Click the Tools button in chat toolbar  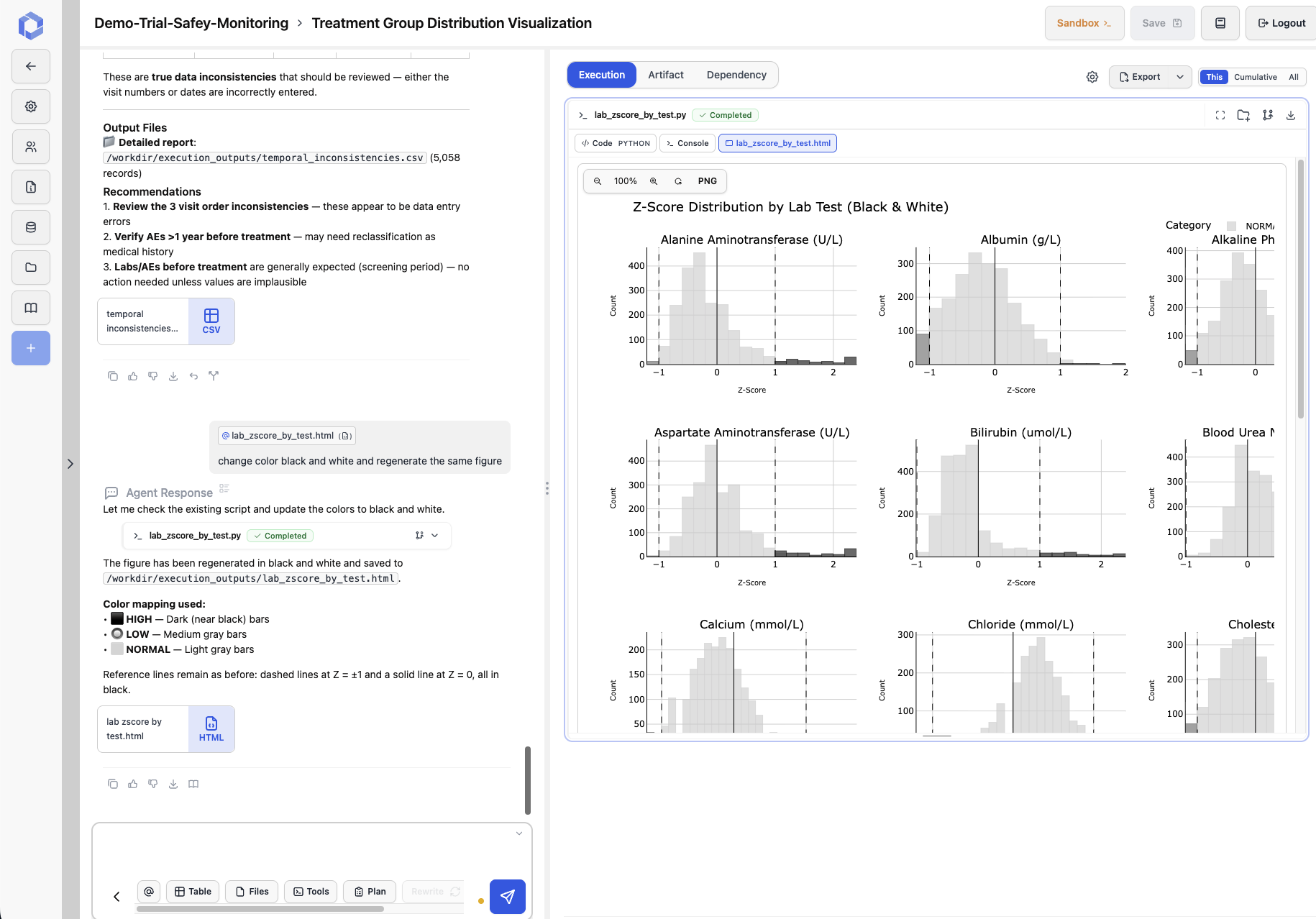311,892
